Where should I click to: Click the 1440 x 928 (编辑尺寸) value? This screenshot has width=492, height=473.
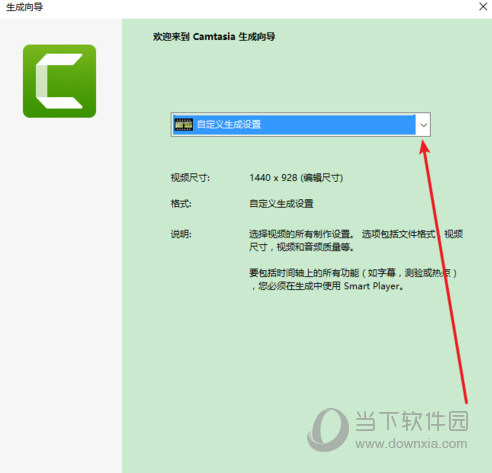[x=296, y=178]
